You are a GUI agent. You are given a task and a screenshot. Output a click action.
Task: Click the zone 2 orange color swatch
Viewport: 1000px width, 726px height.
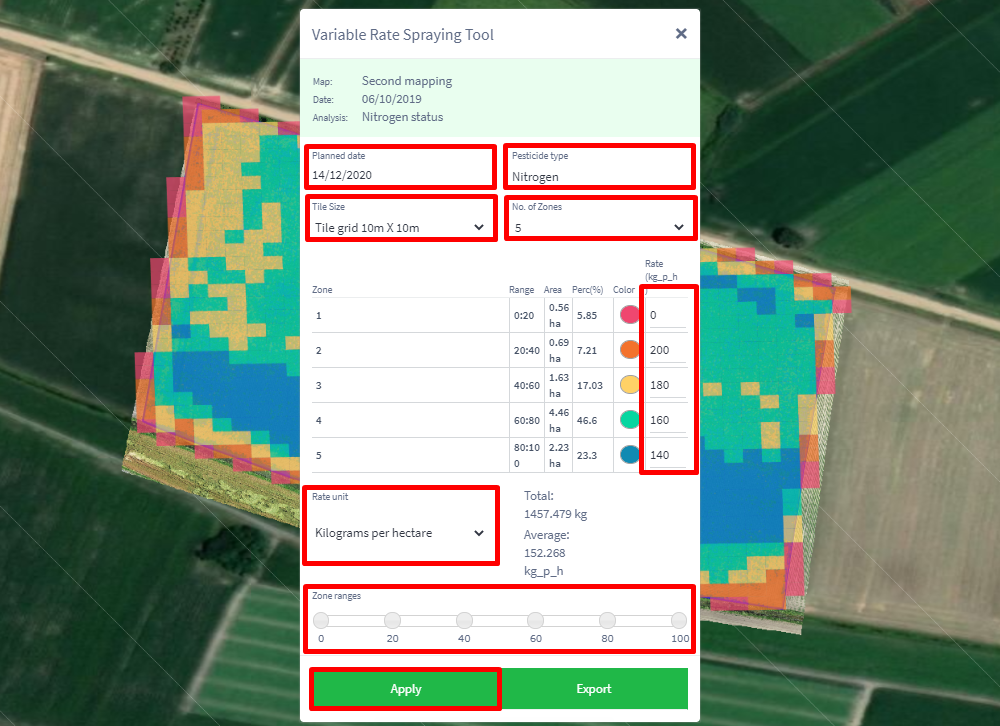pos(630,350)
